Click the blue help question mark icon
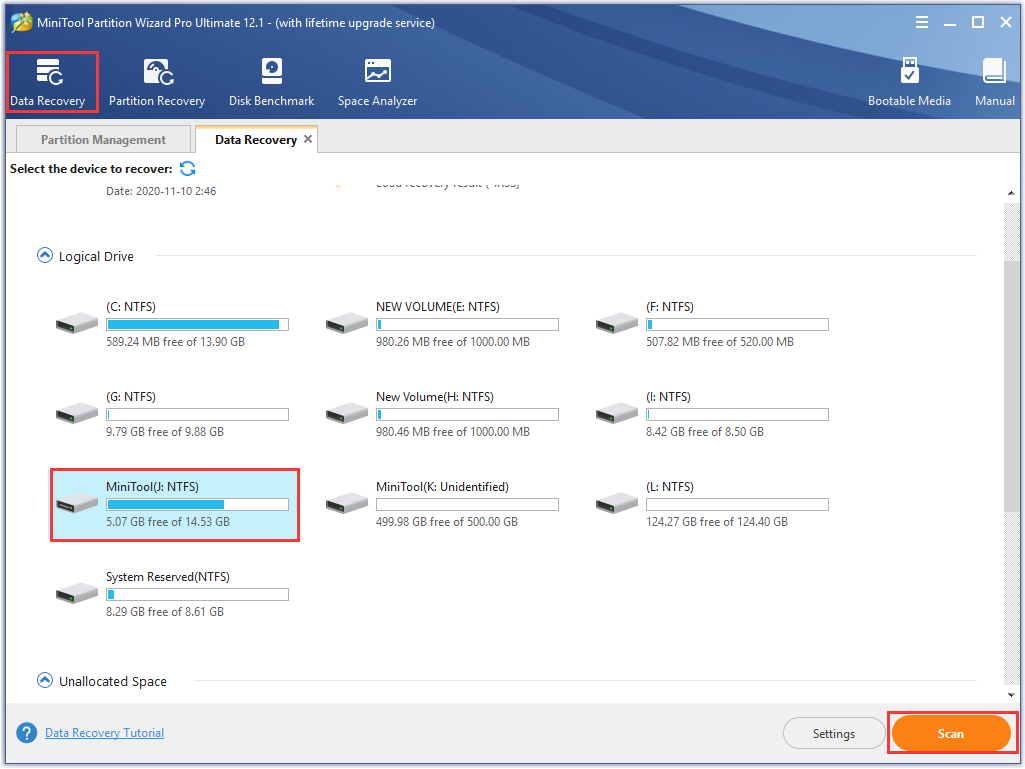Viewport: 1025px width, 769px height. (x=27, y=733)
